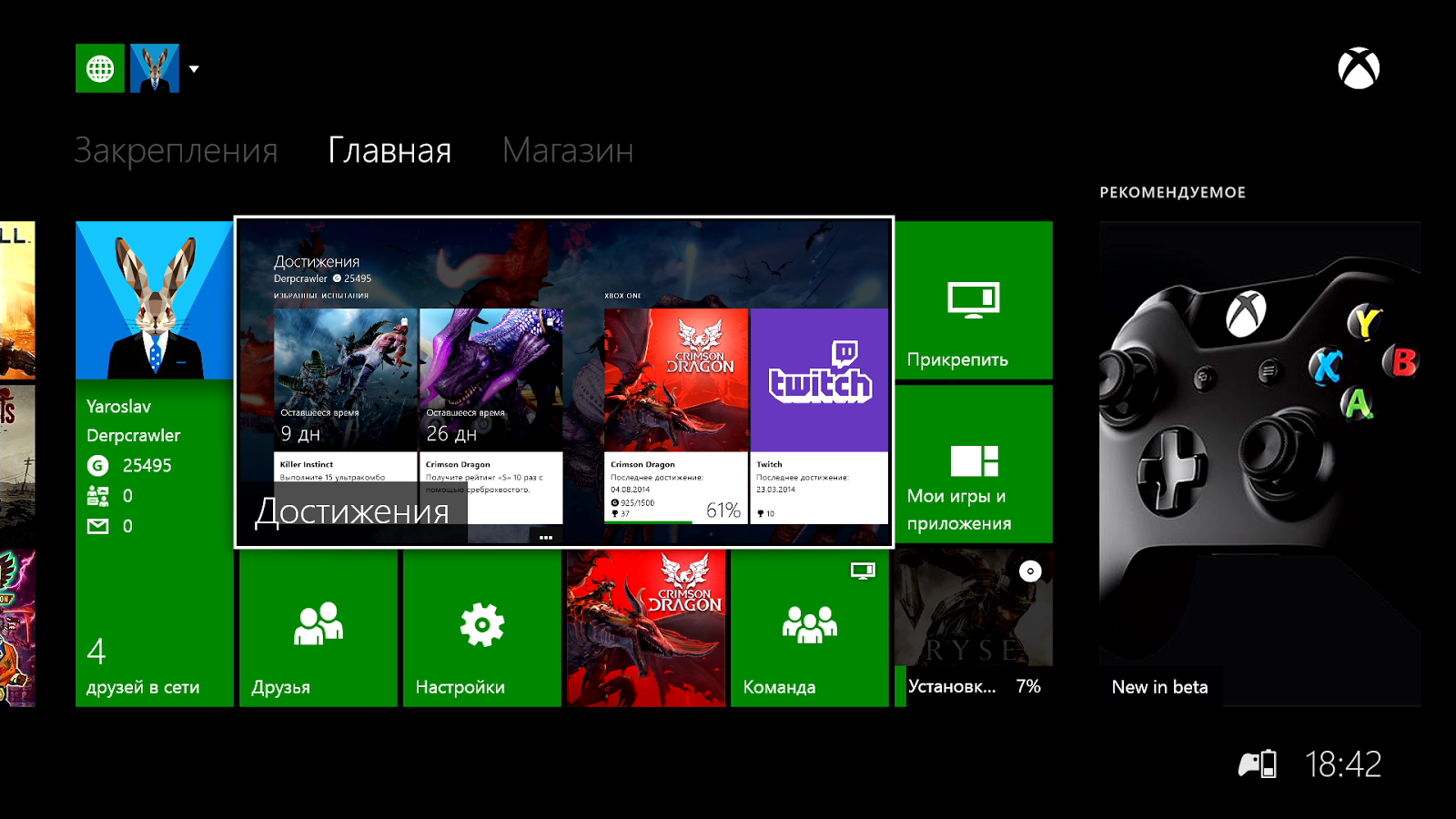Click the gamerscore G icon on profile tile

tap(97, 466)
